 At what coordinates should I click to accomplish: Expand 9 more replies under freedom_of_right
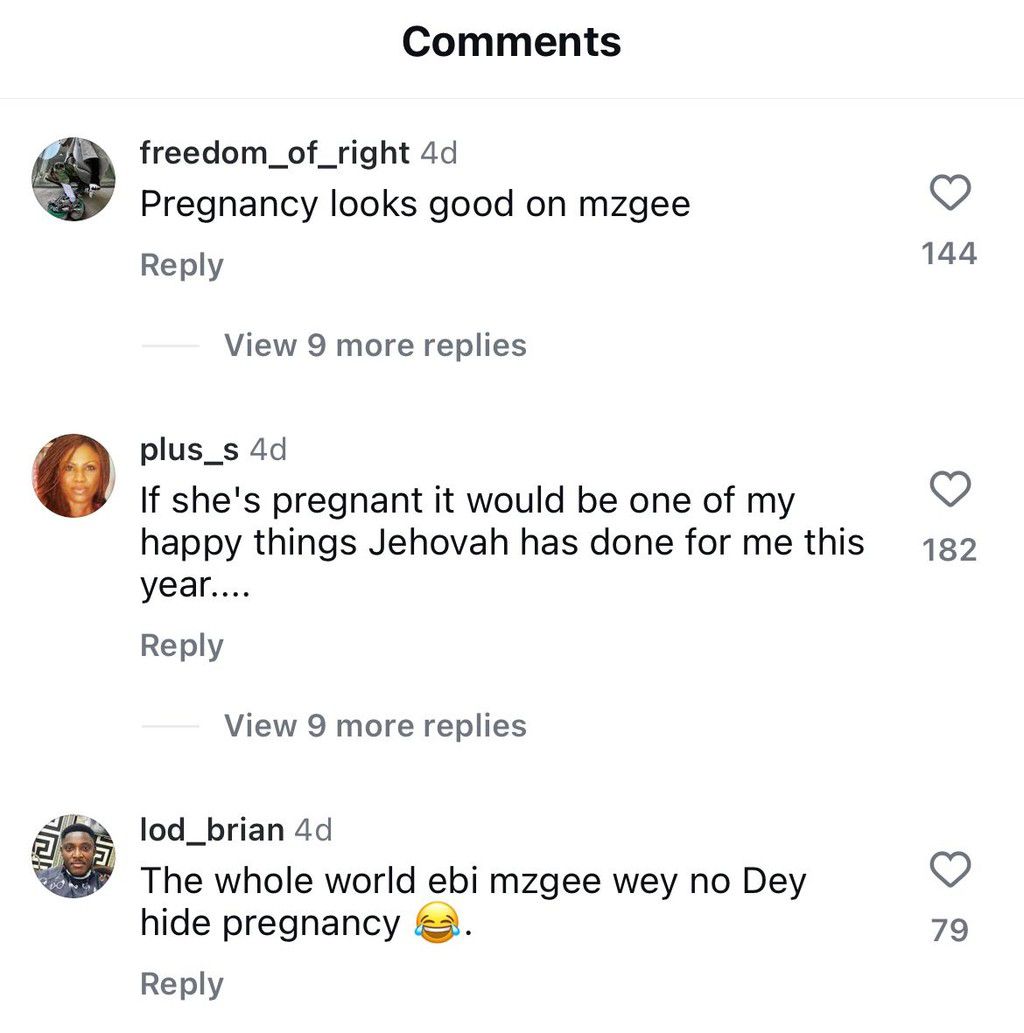(374, 345)
